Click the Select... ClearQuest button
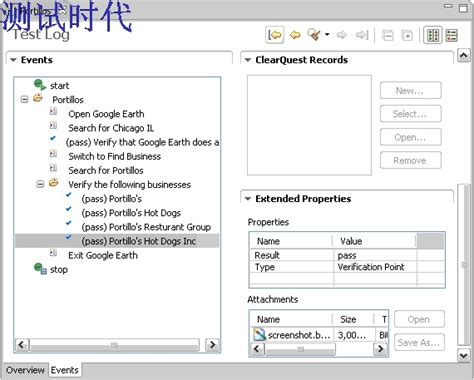 click(411, 114)
